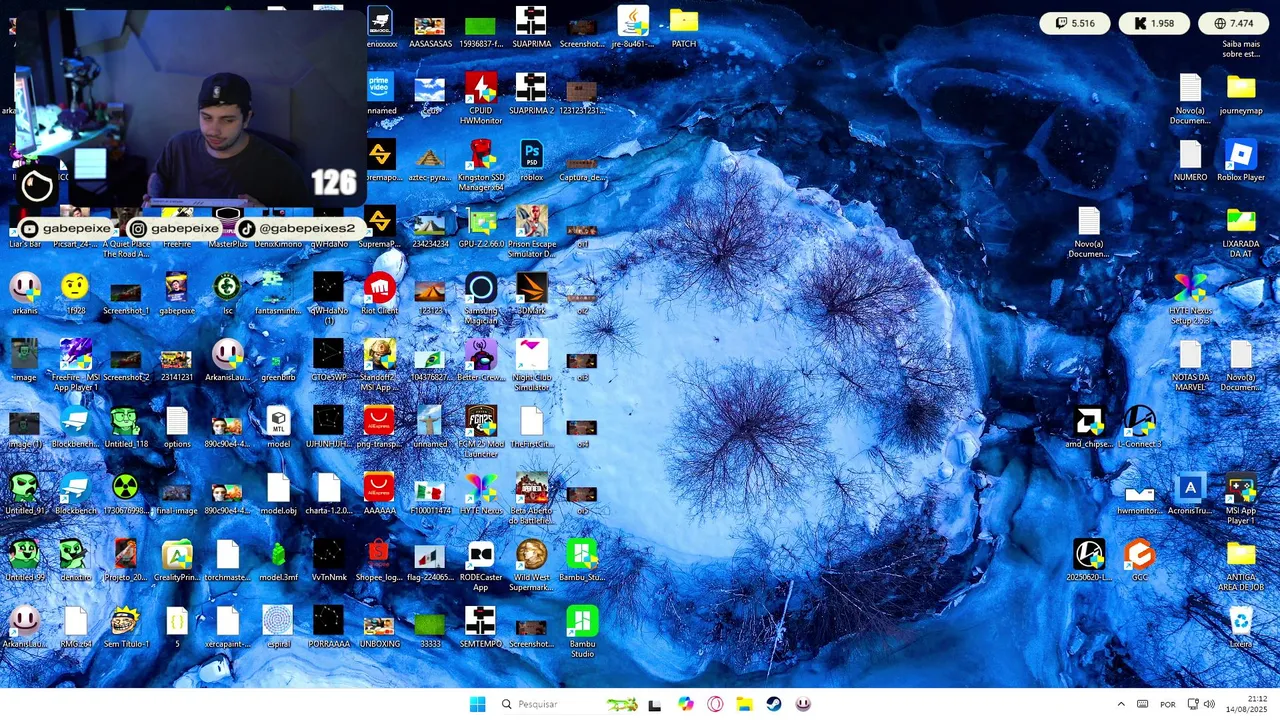The height and width of the screenshot is (720, 1280).
Task: Open File Explorer from the taskbar
Action: [x=744, y=704]
